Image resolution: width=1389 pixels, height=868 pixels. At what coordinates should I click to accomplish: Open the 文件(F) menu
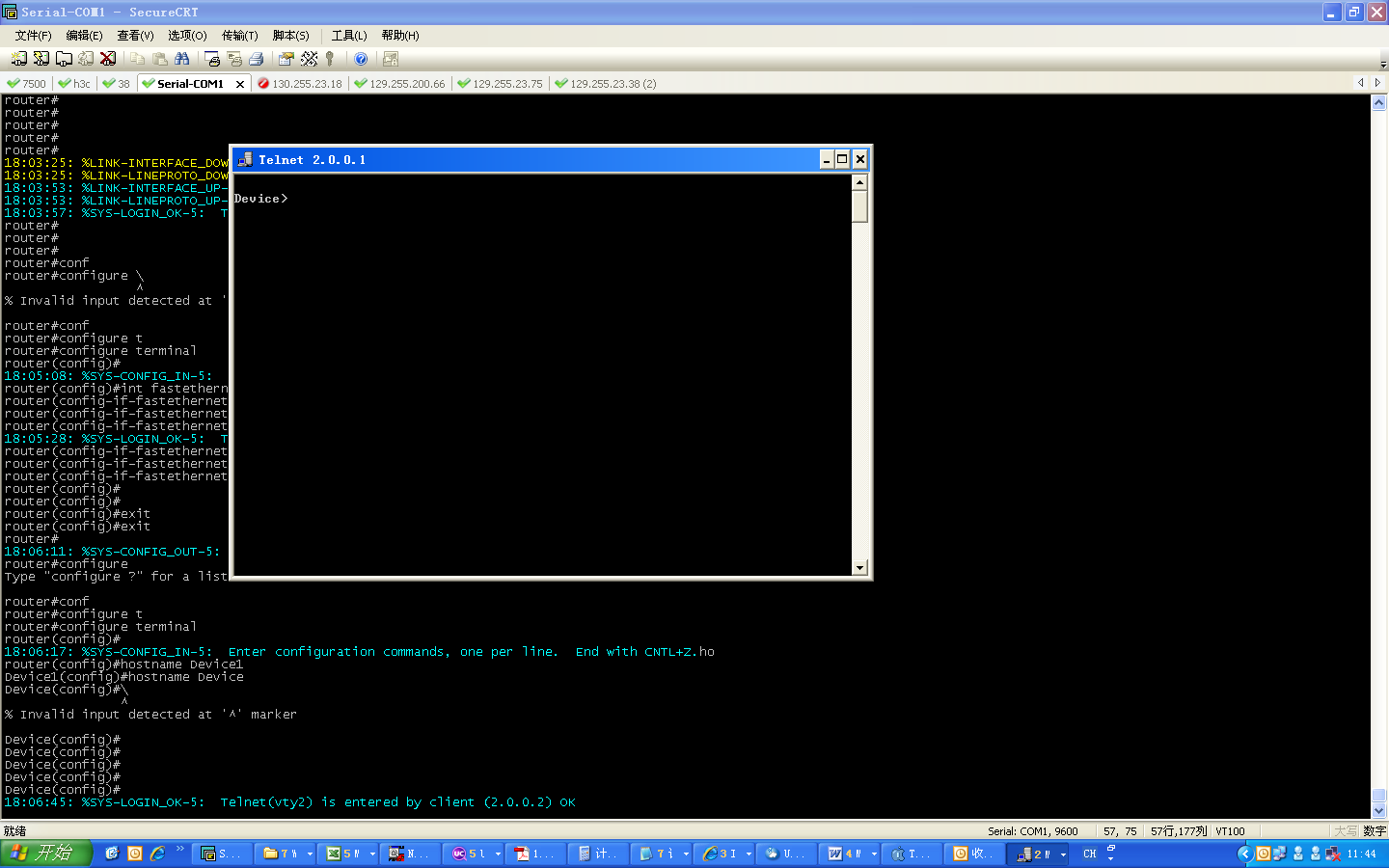click(33, 36)
